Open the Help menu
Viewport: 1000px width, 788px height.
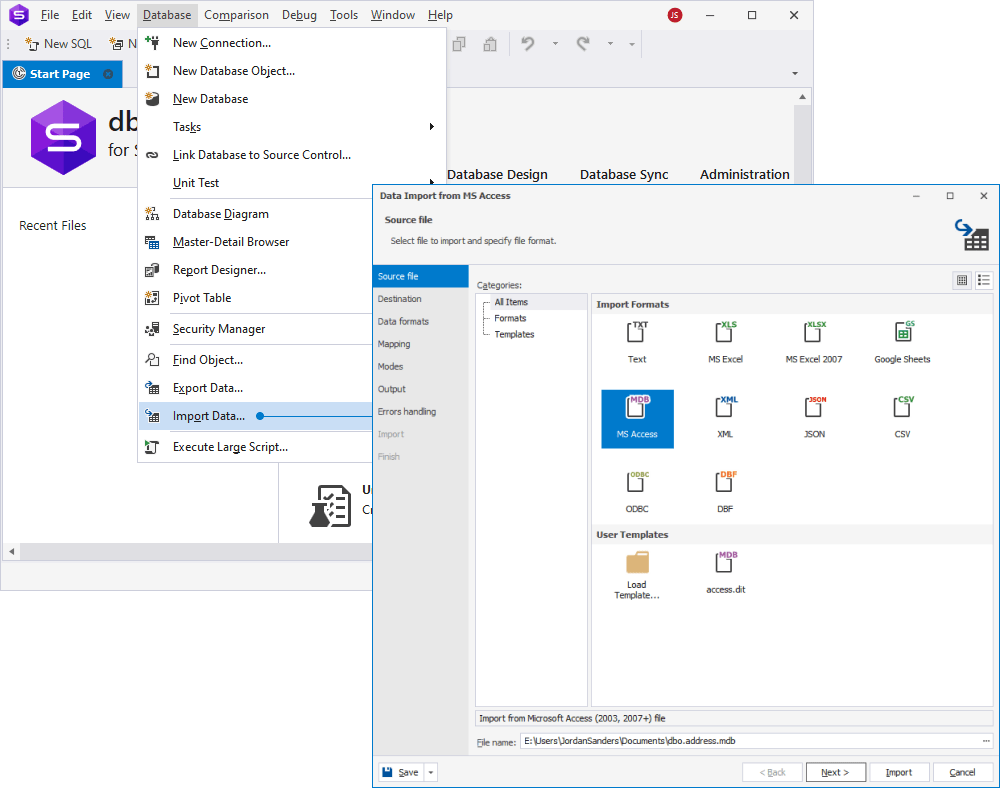click(440, 15)
